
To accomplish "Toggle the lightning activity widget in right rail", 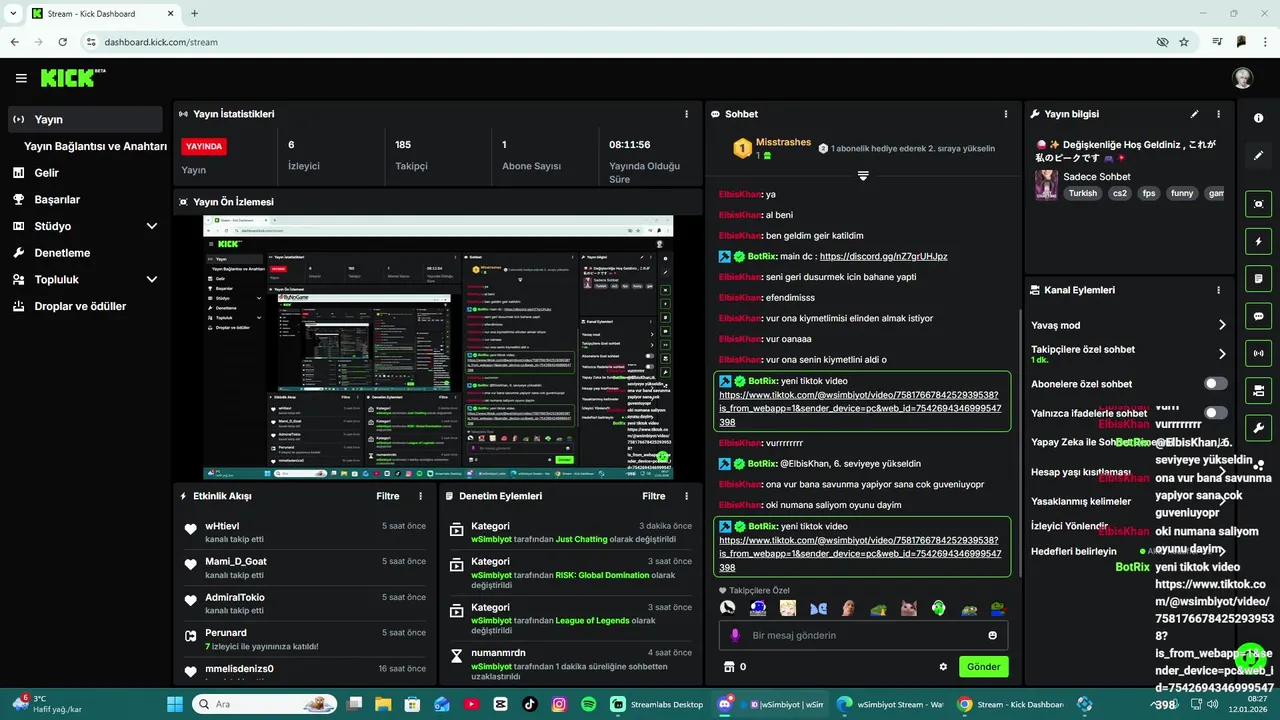I will click(x=1258, y=241).
